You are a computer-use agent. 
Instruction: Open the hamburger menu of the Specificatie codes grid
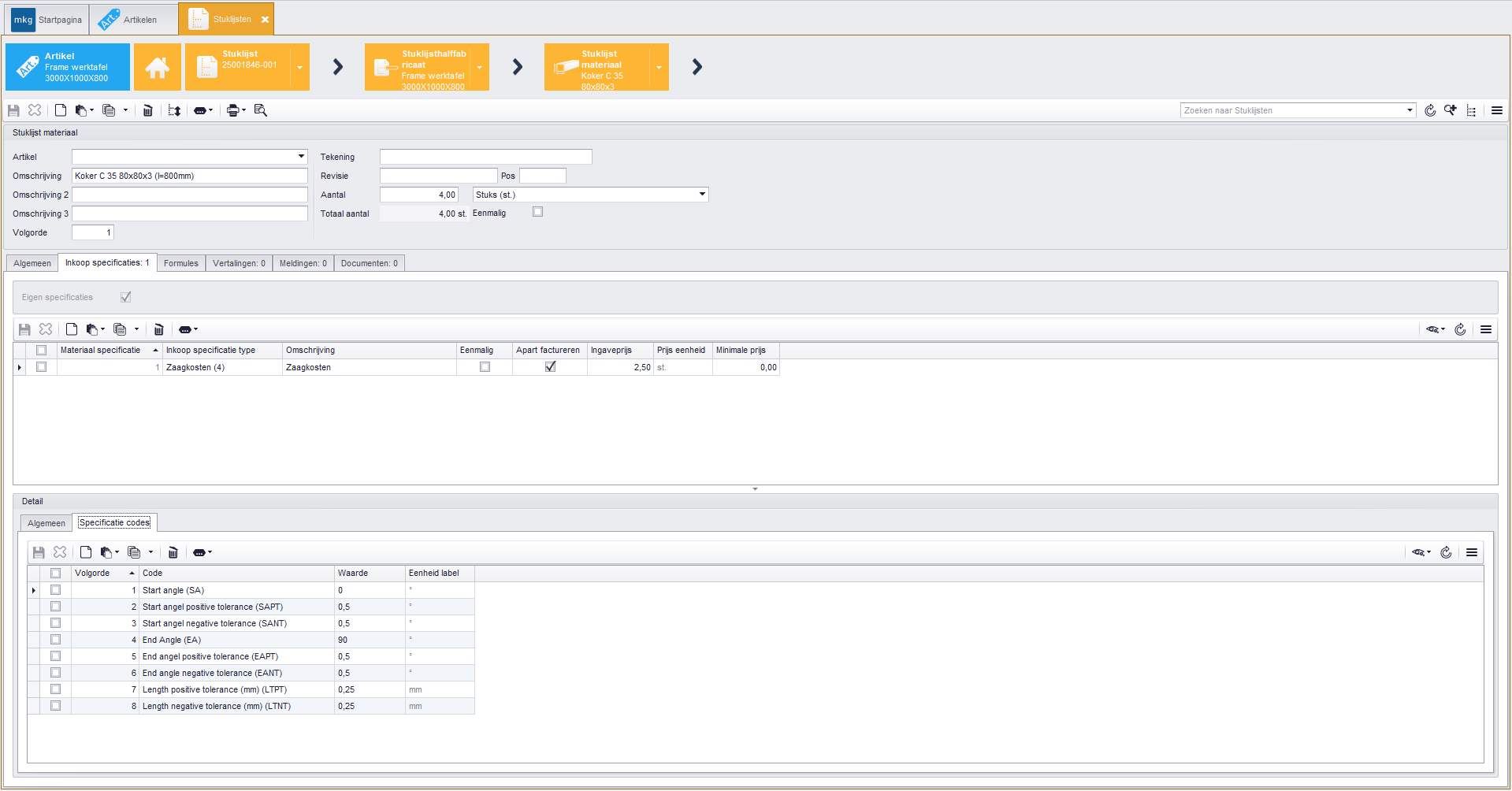click(x=1472, y=552)
